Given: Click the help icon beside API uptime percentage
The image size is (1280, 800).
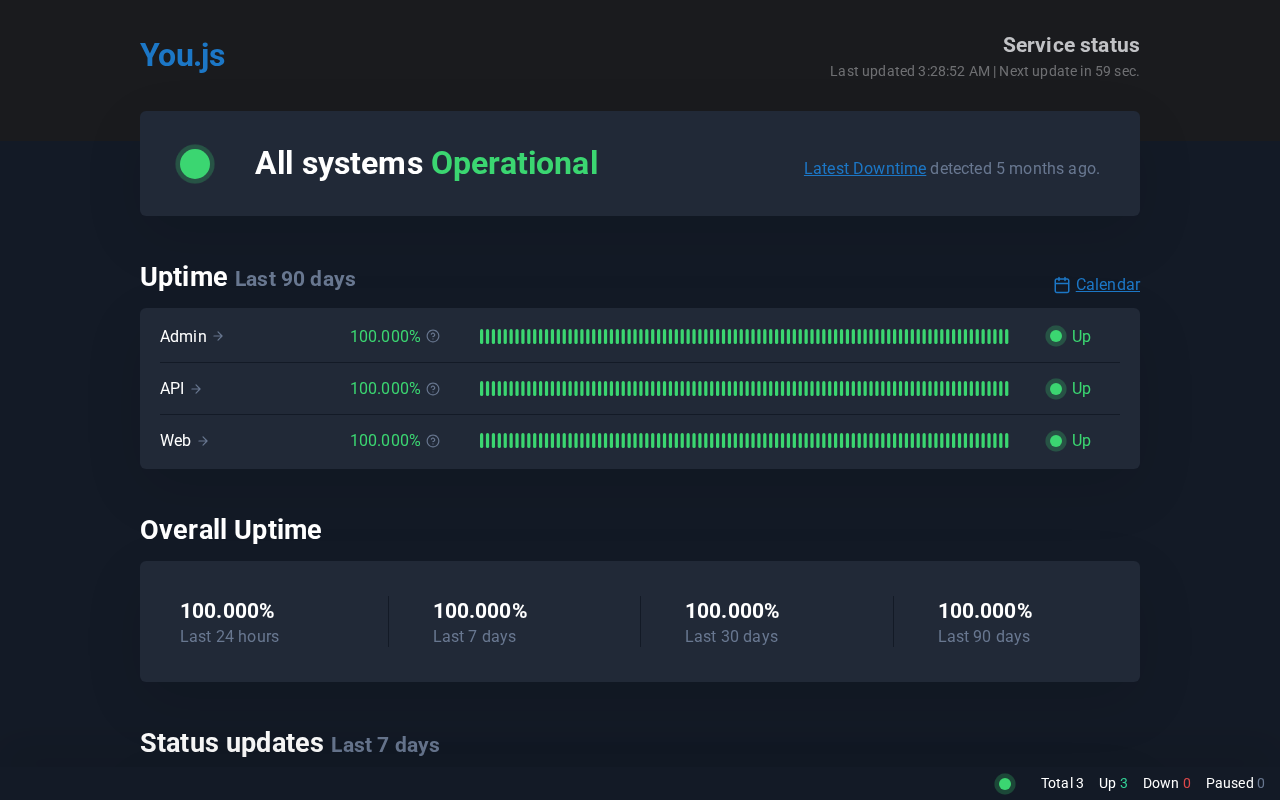Looking at the screenshot, I should pos(433,389).
